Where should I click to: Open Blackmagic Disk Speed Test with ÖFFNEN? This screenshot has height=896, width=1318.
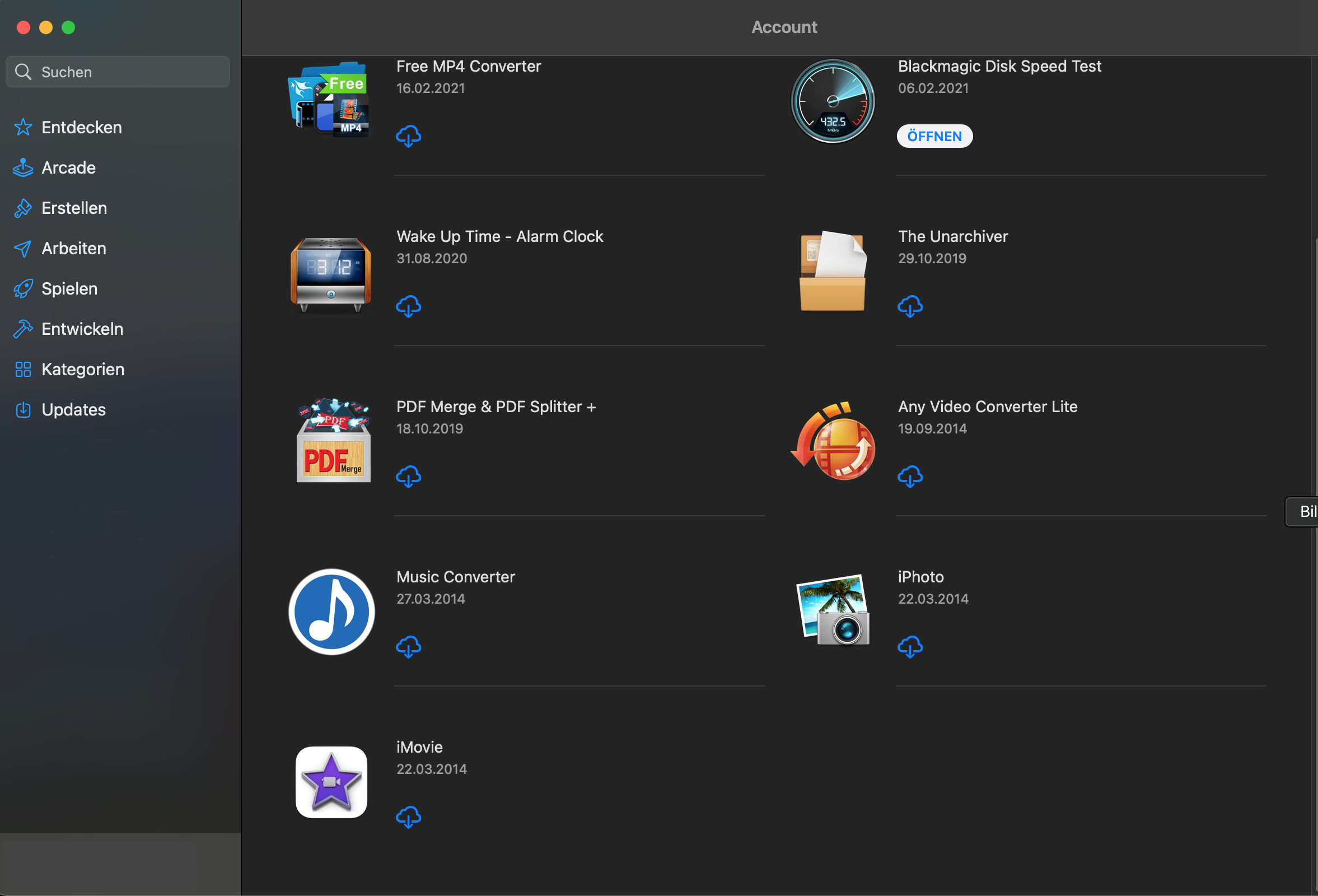pos(934,136)
